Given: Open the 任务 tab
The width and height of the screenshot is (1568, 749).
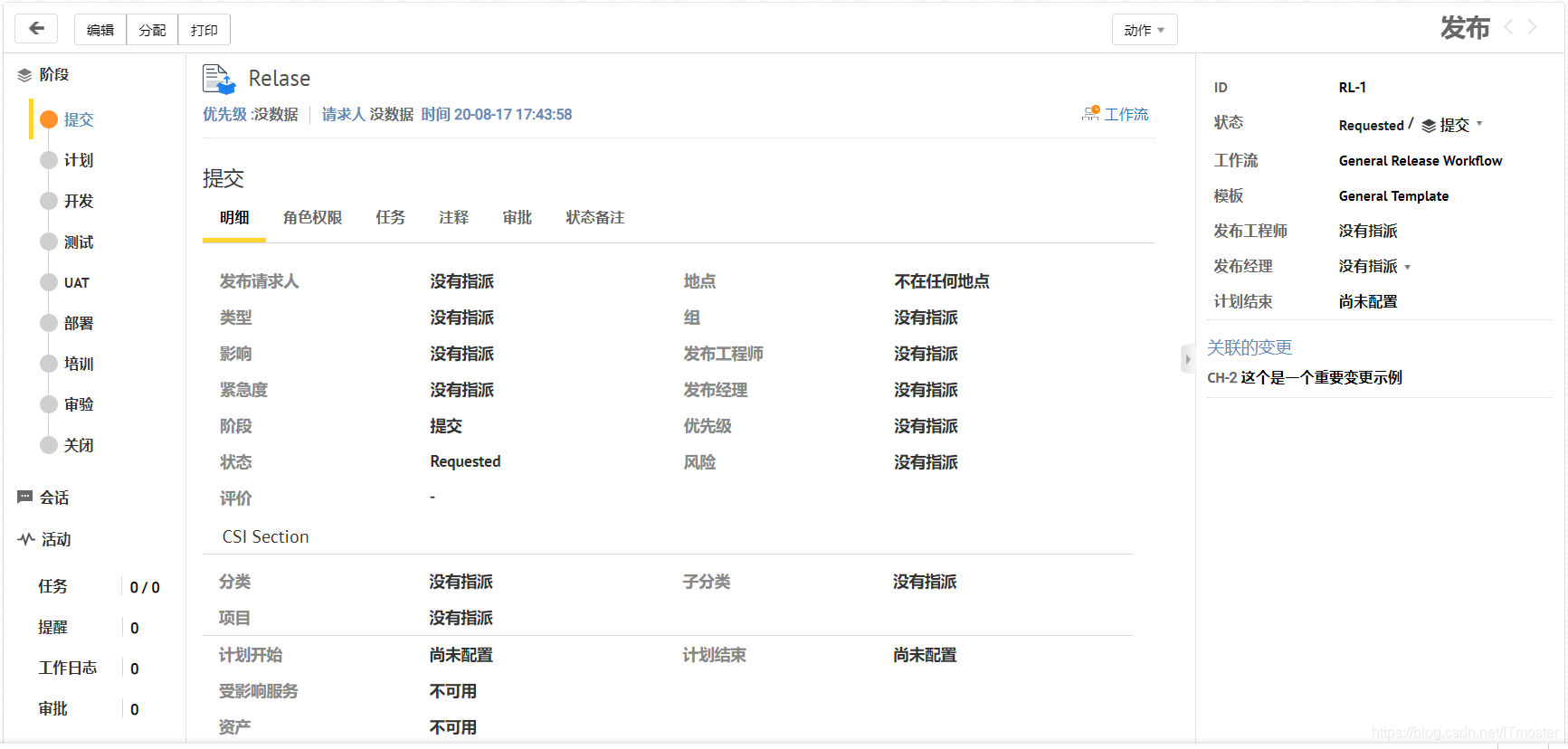Looking at the screenshot, I should (x=391, y=217).
